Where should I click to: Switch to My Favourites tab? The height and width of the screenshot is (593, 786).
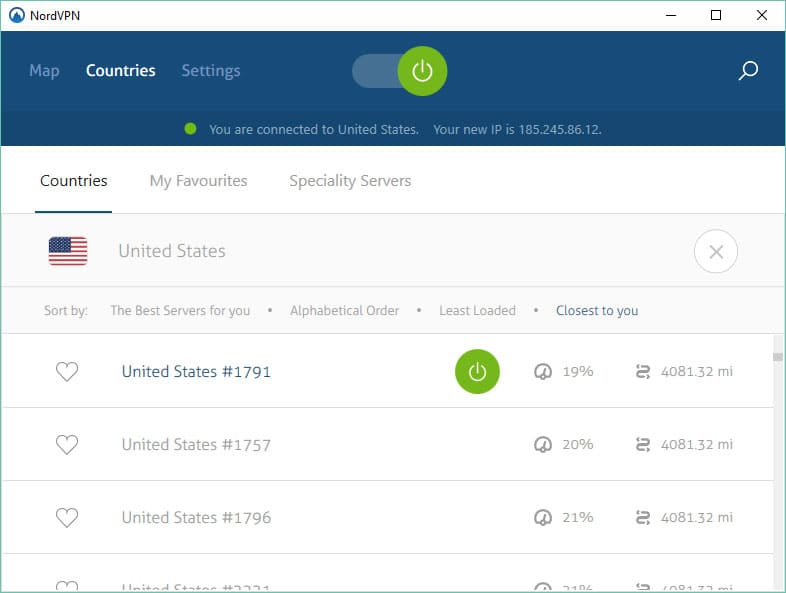199,180
